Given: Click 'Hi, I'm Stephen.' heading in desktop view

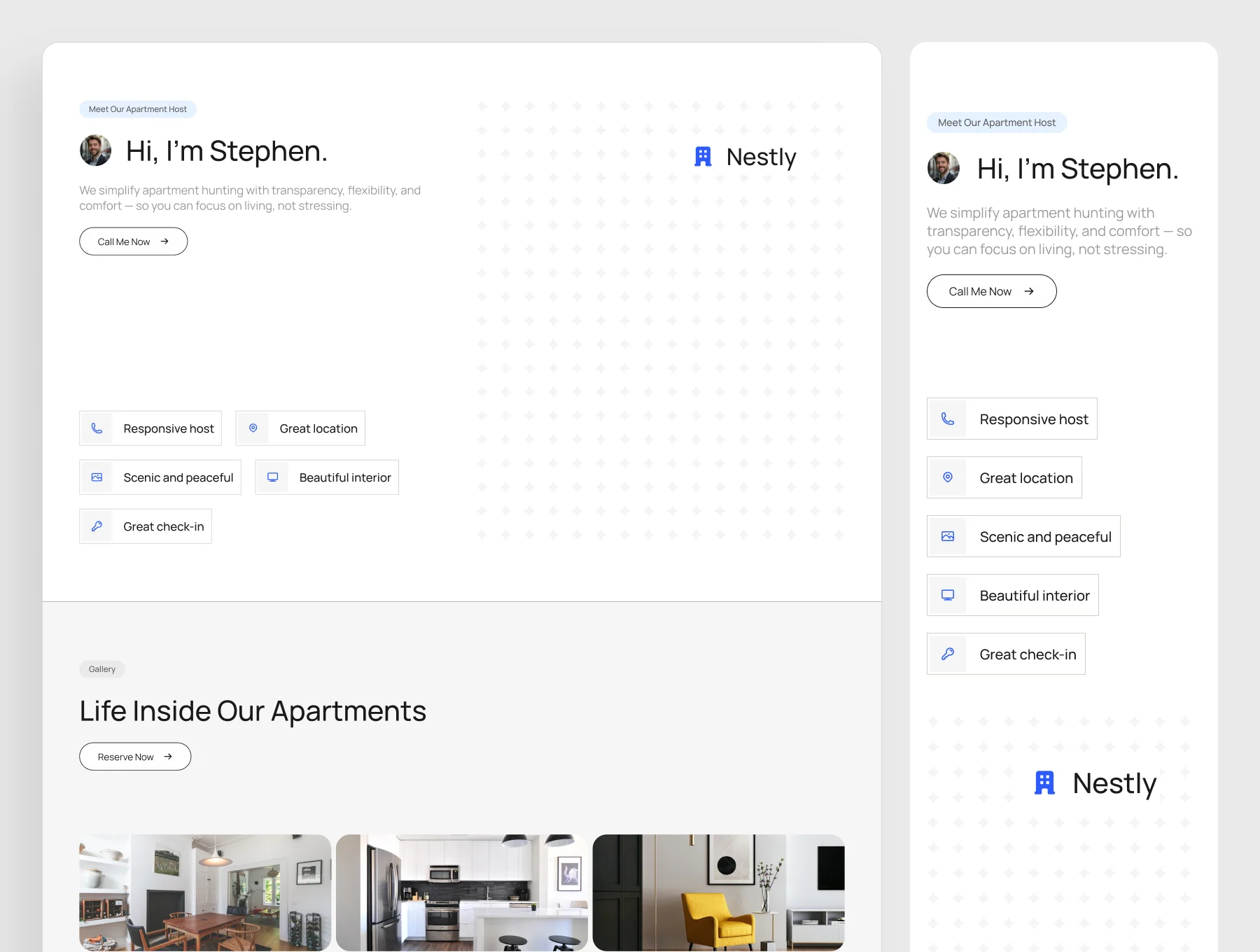Looking at the screenshot, I should click(227, 151).
